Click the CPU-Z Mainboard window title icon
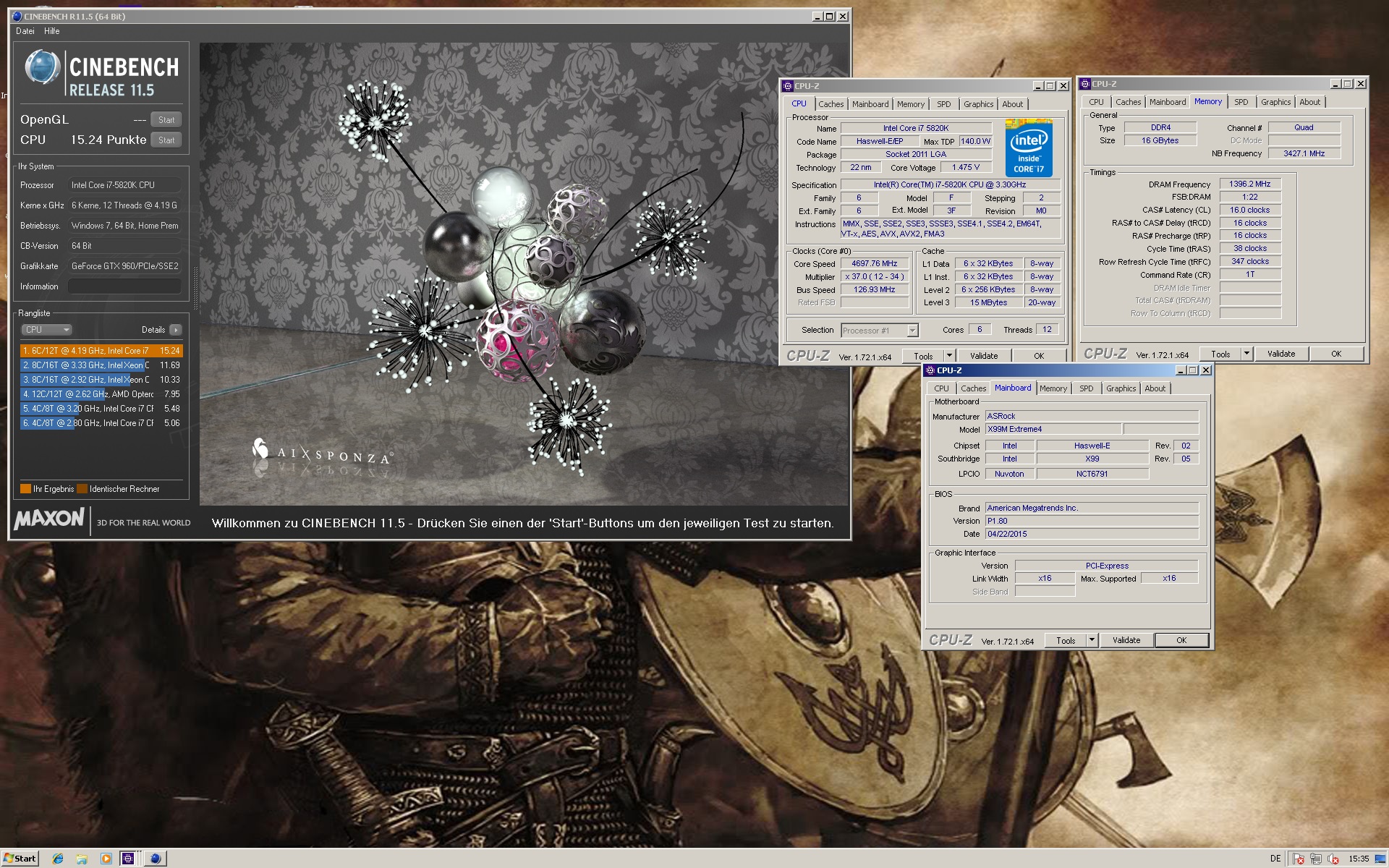Viewport: 1389px width, 868px height. [930, 370]
